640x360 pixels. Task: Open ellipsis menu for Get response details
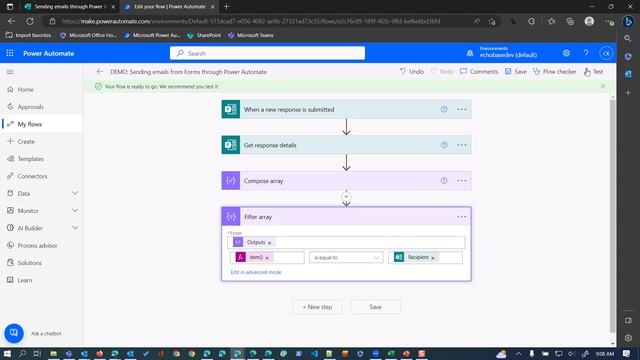462,145
